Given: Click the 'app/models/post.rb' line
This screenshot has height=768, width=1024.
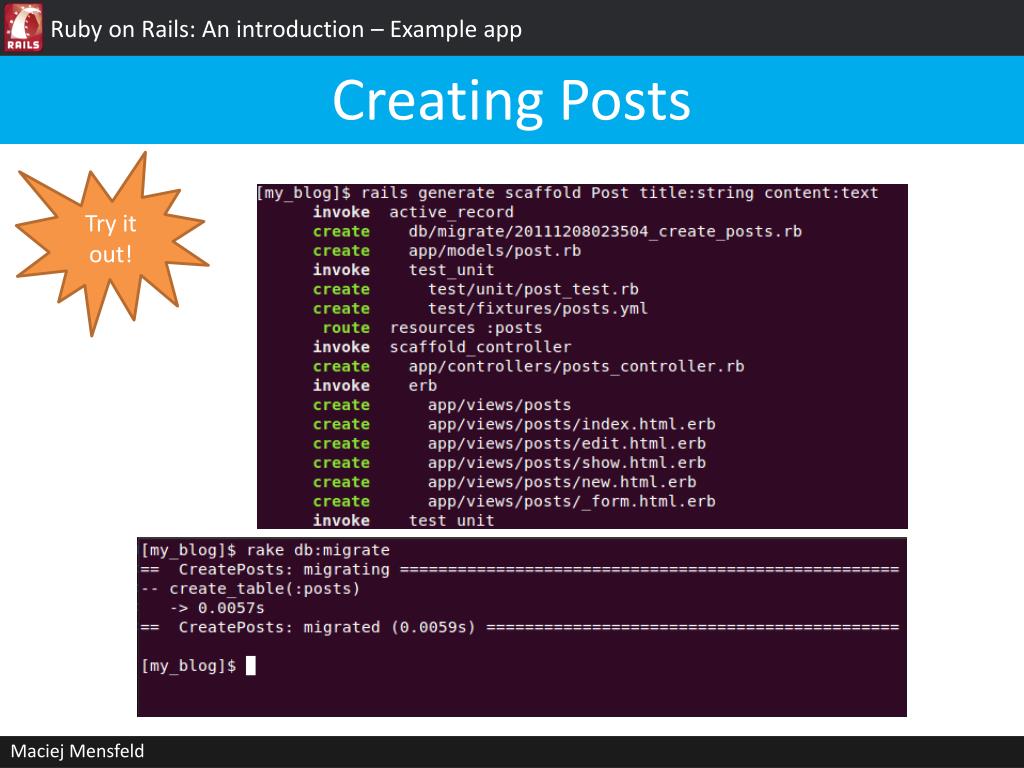Looking at the screenshot, I should point(447,251).
